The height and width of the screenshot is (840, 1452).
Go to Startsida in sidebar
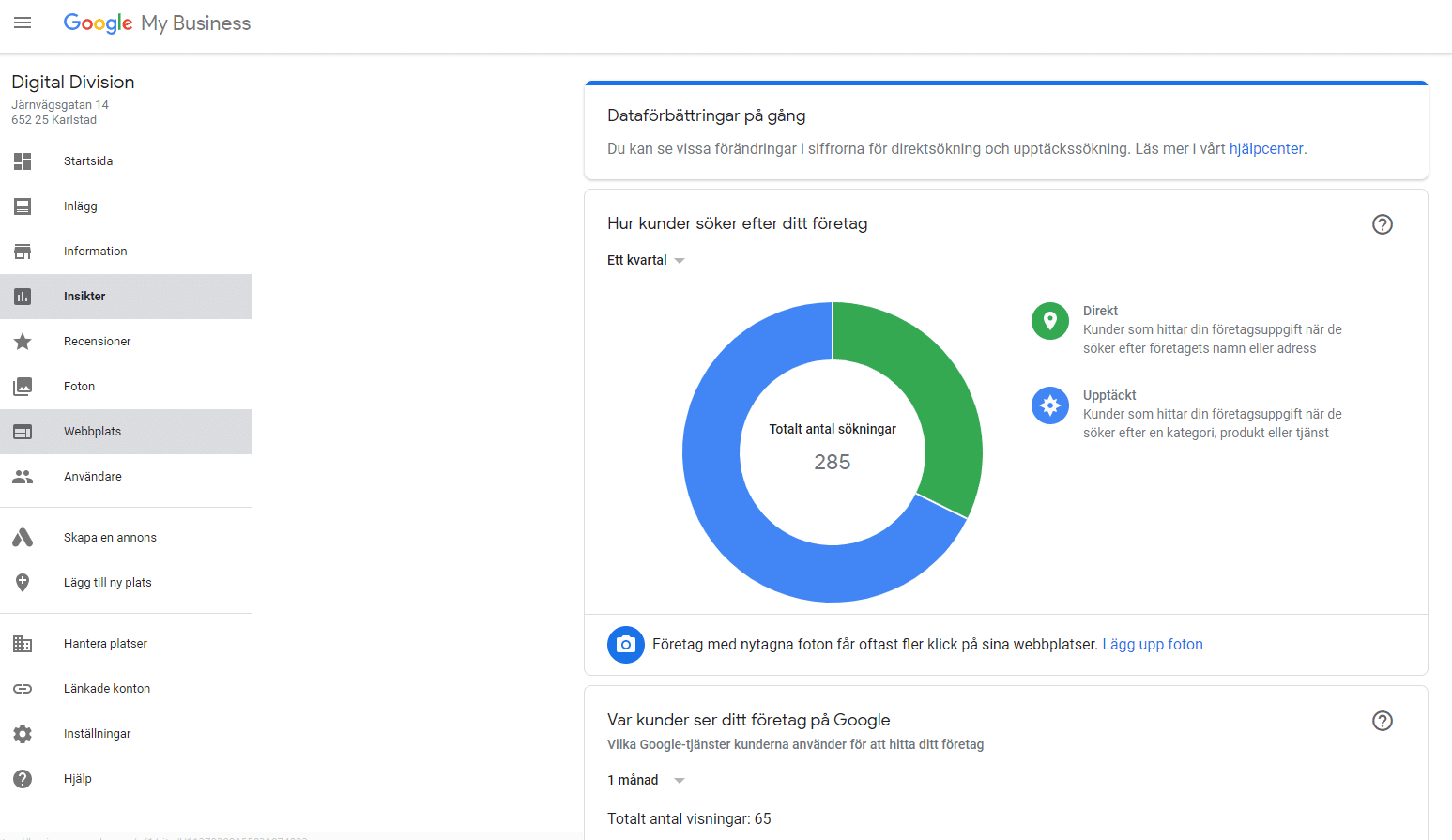126,161
